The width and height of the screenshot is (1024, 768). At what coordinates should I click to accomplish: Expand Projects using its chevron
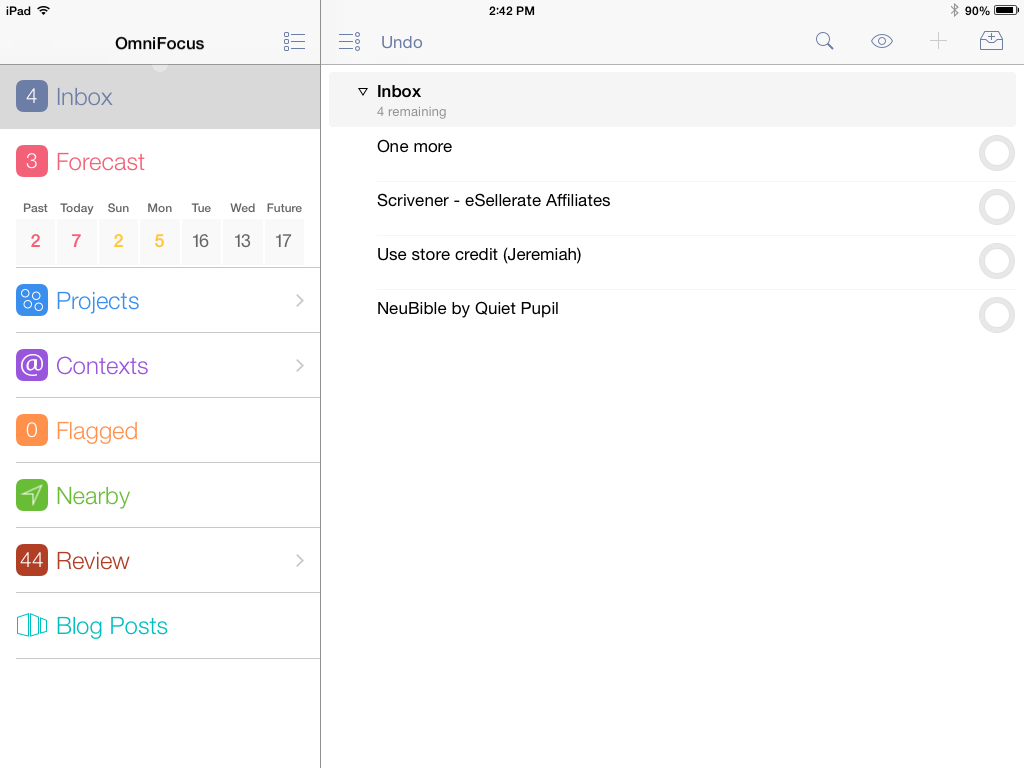coord(299,300)
